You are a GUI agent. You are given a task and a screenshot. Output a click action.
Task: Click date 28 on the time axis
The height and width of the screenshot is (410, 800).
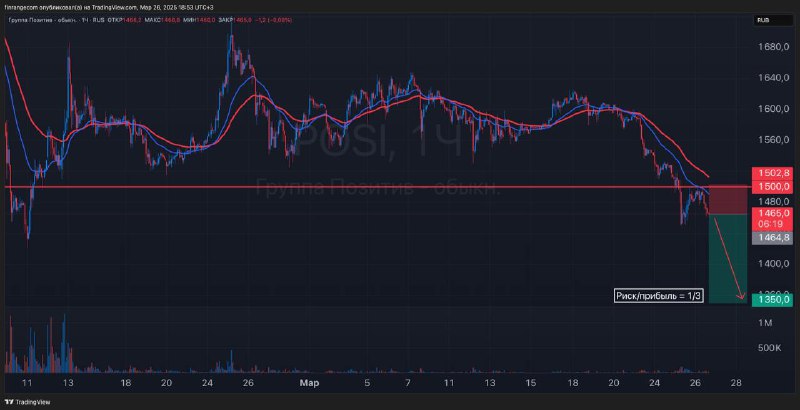(736, 383)
